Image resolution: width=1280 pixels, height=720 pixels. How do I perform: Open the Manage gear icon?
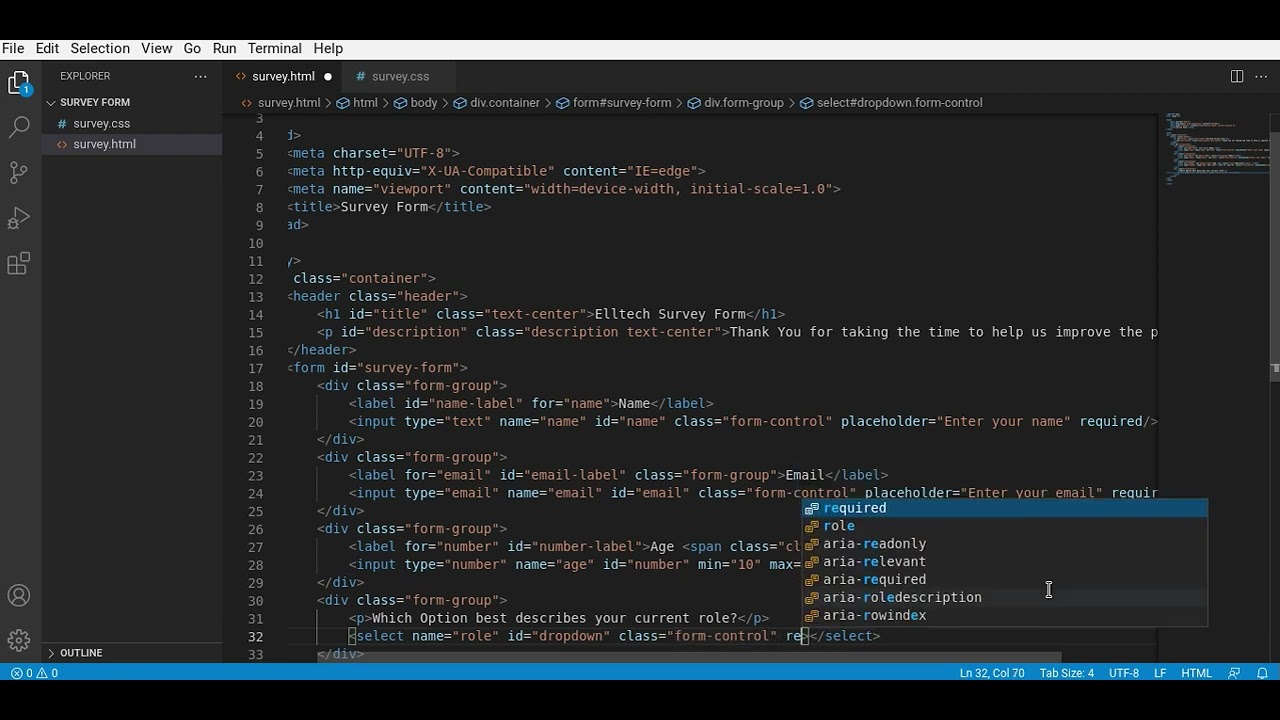19,640
